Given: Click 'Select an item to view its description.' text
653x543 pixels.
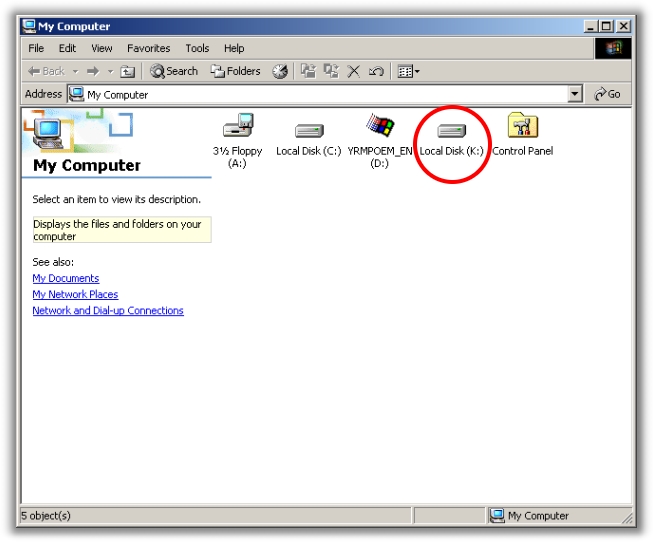Looking at the screenshot, I should (x=117, y=199).
